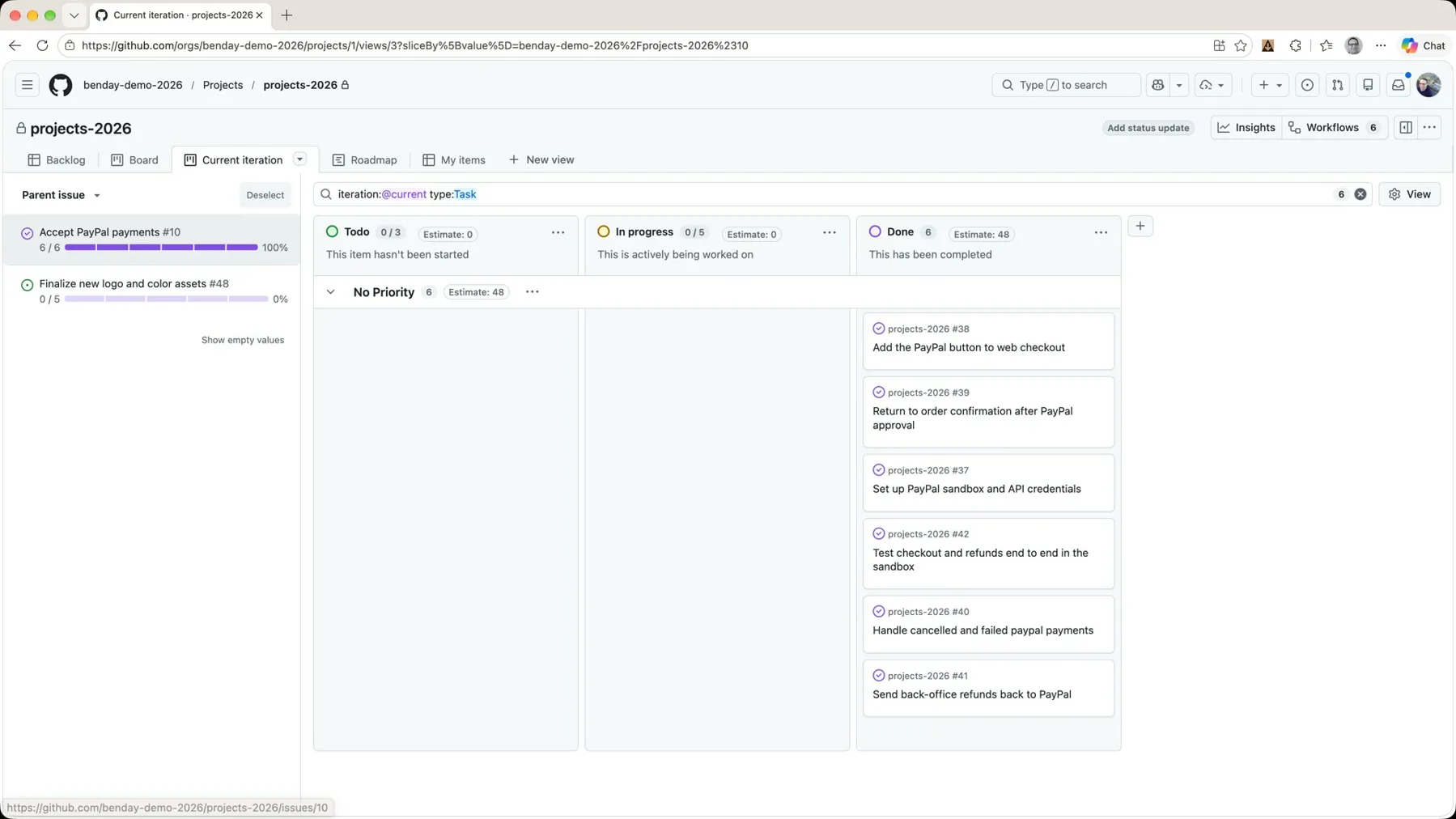Image resolution: width=1456 pixels, height=819 pixels.
Task: Click the Deselect button
Action: pos(265,195)
